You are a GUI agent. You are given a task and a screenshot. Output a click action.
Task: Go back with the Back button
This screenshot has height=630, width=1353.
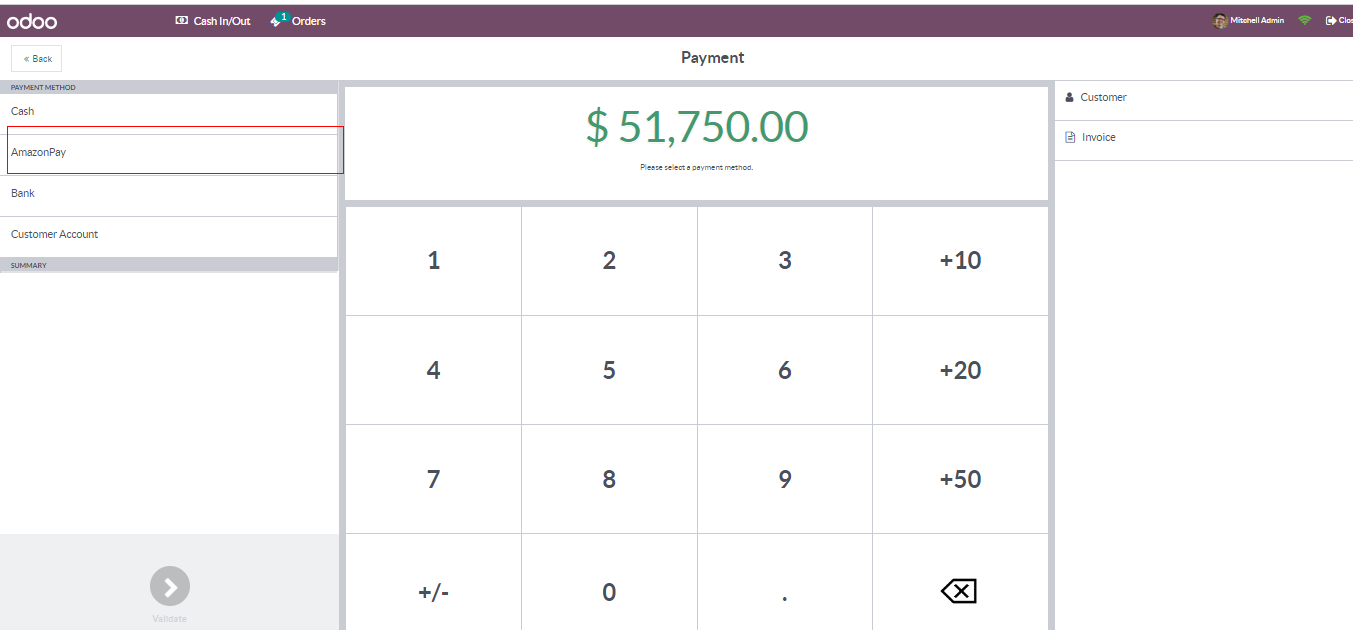[x=37, y=59]
